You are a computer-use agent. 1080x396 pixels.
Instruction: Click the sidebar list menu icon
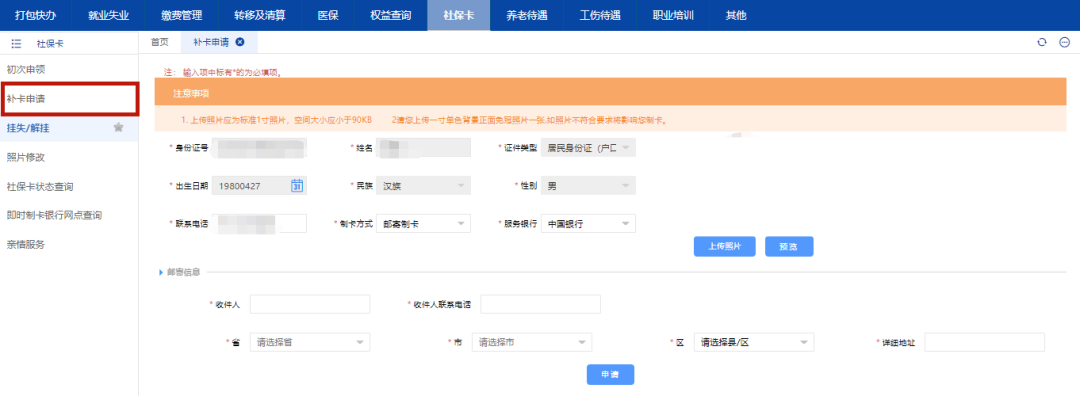[17, 43]
